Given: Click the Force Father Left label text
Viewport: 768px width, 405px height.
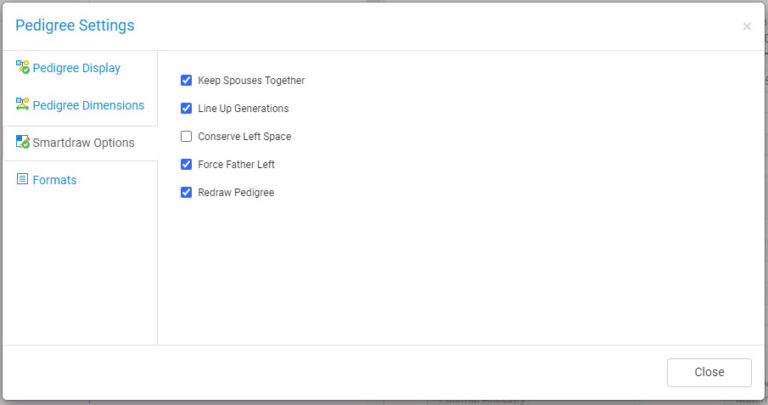Looking at the screenshot, I should 236,164.
